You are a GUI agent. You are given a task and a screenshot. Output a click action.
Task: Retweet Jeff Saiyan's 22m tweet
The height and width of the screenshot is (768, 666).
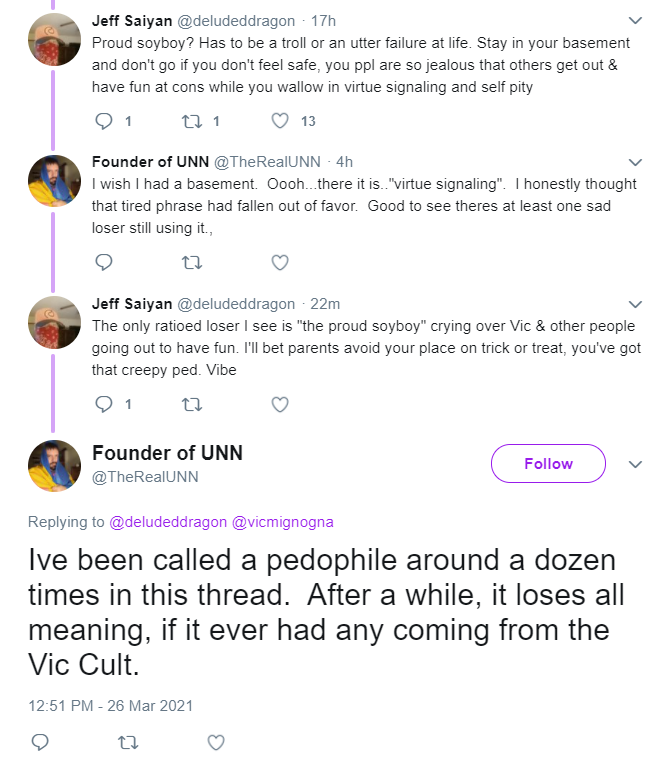click(x=192, y=405)
